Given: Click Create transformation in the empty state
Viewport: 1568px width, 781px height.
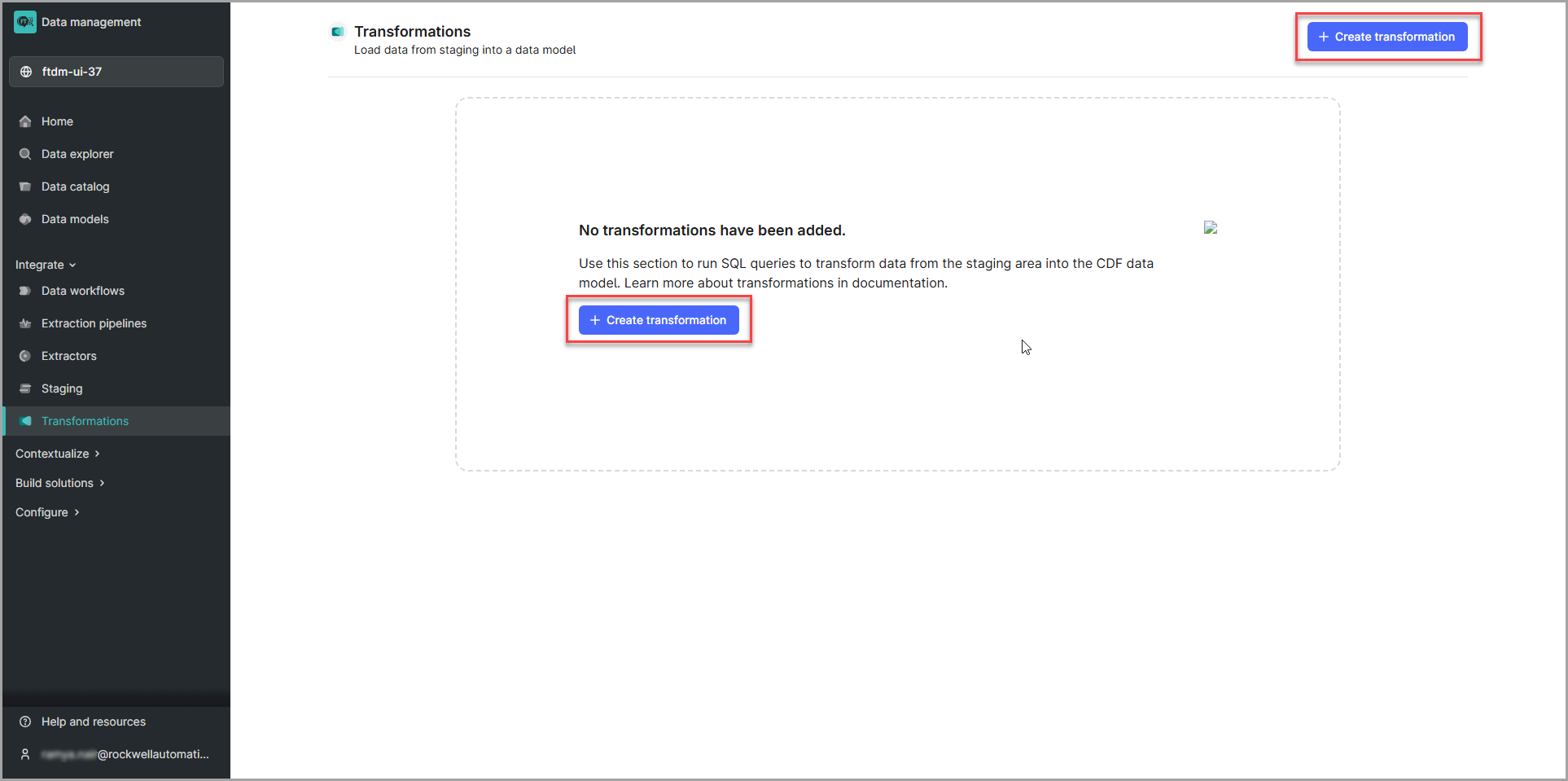Looking at the screenshot, I should coord(658,320).
